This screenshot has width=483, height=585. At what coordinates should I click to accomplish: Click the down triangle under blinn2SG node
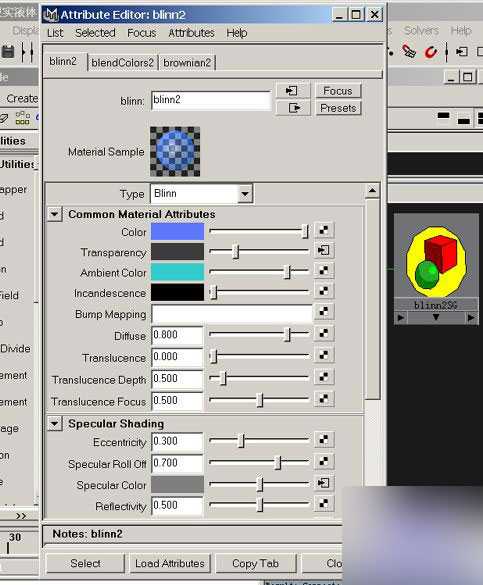tap(436, 317)
